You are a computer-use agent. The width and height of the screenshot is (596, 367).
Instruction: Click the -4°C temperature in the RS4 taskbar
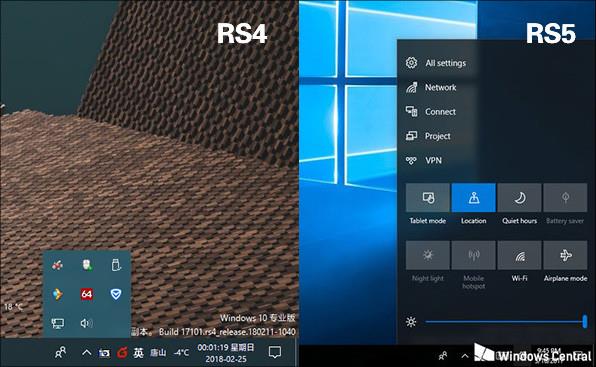[181, 353]
